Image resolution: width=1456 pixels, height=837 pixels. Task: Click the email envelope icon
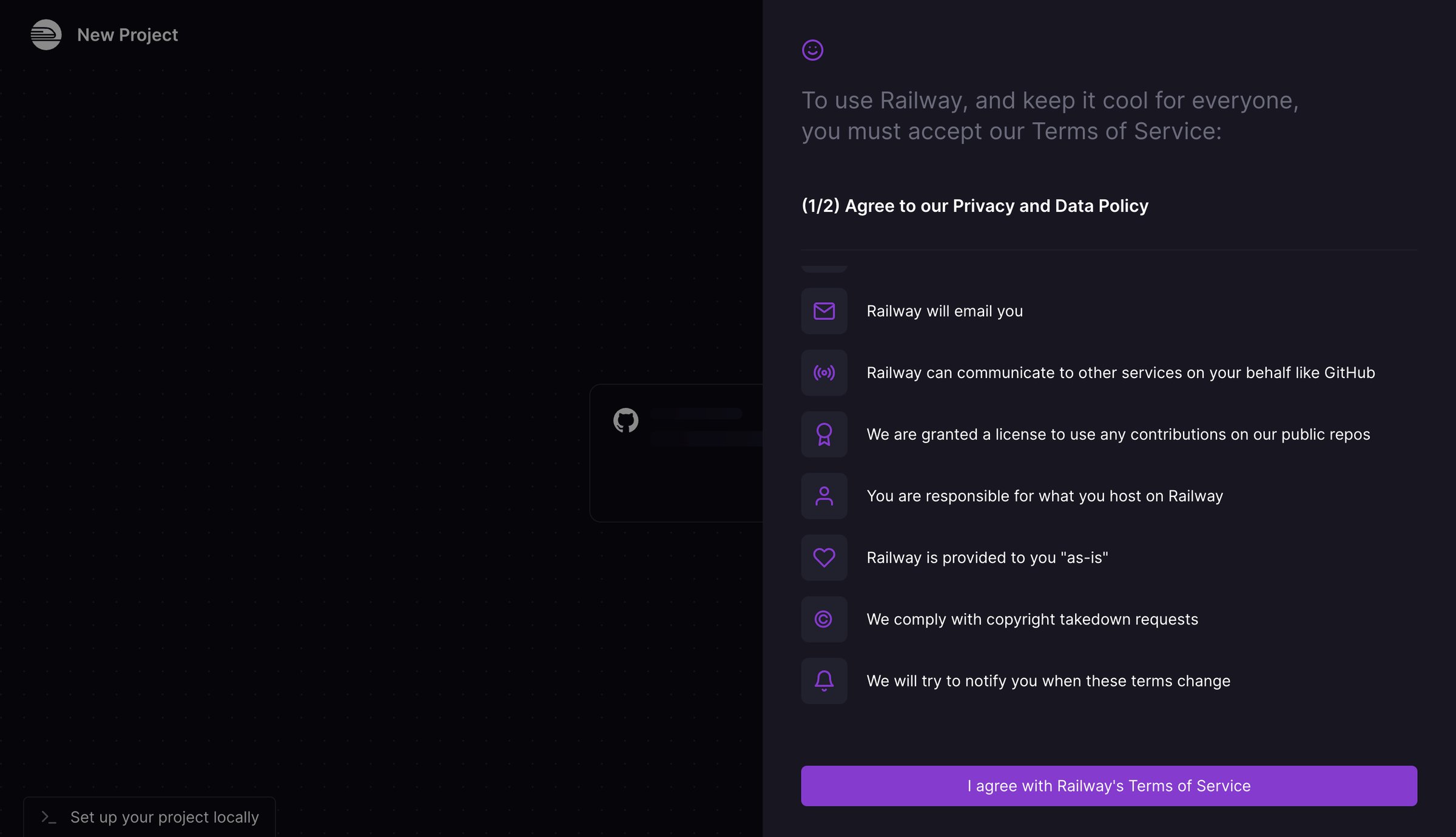coord(824,311)
